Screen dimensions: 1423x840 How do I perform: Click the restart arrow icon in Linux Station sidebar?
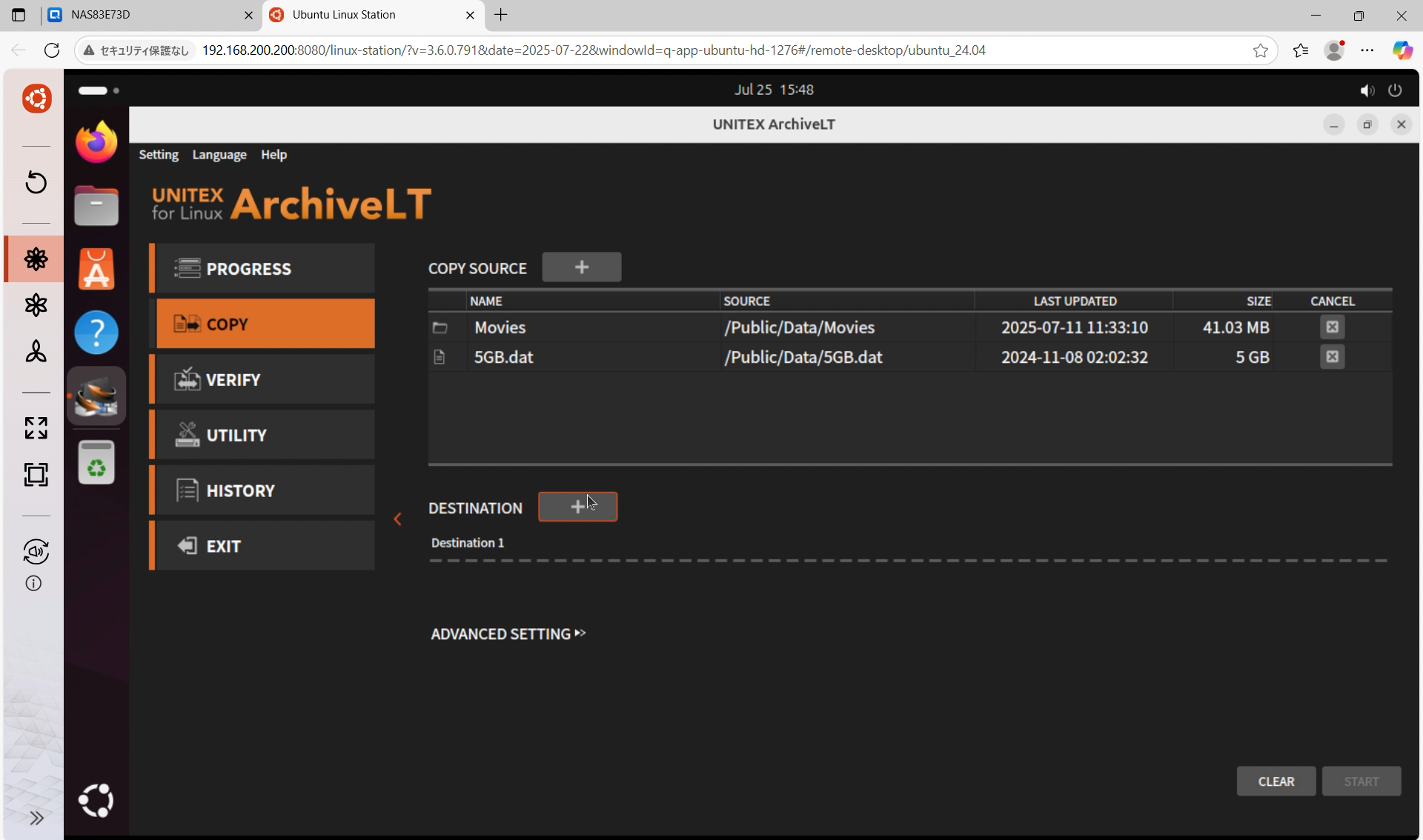[x=36, y=182]
